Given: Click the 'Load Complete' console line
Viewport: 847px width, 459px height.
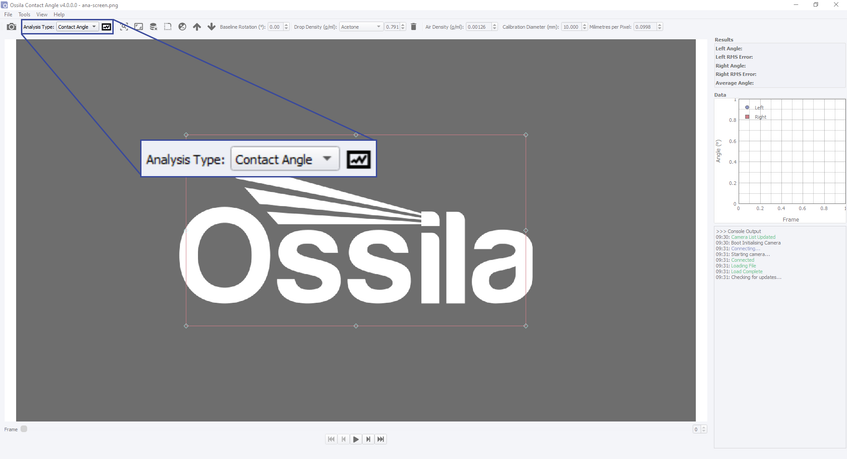Looking at the screenshot, I should pyautogui.click(x=739, y=272).
